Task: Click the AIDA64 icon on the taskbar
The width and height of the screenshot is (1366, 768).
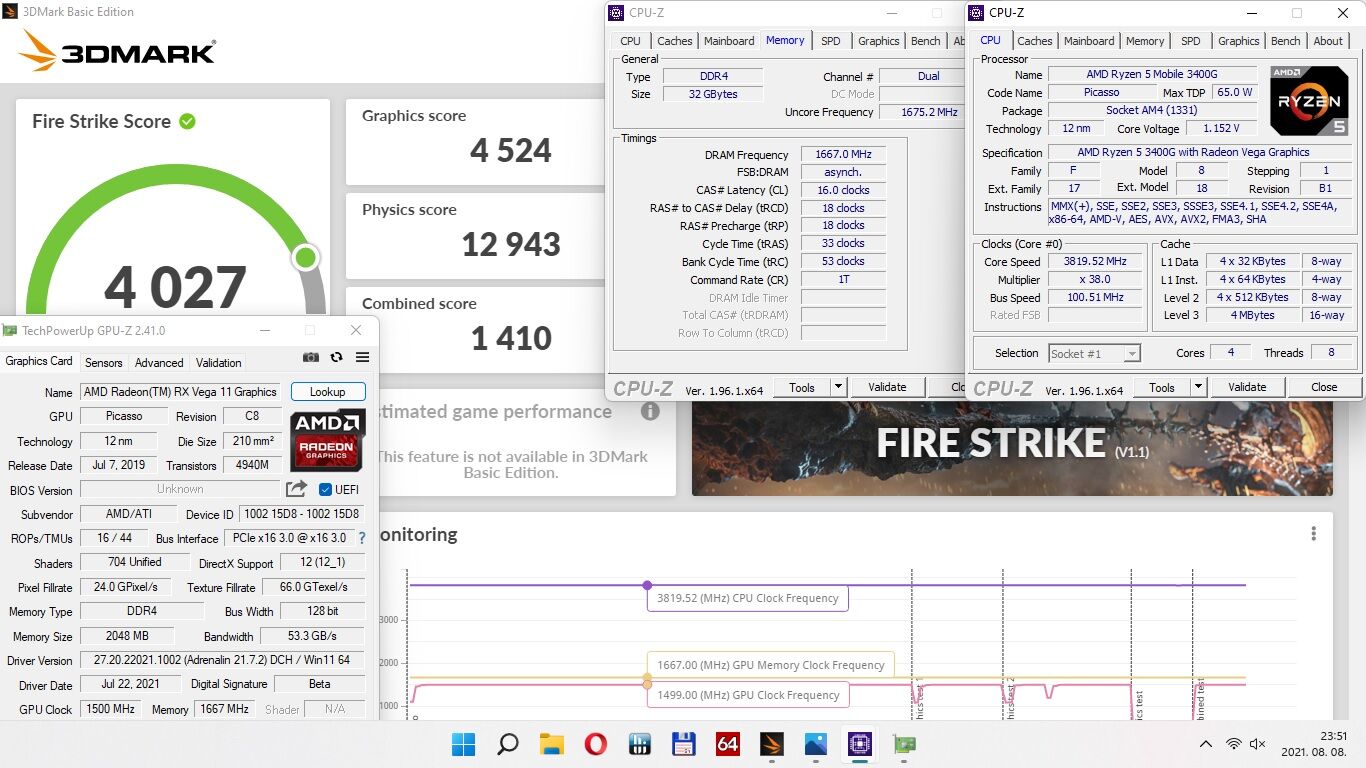Action: [x=727, y=744]
